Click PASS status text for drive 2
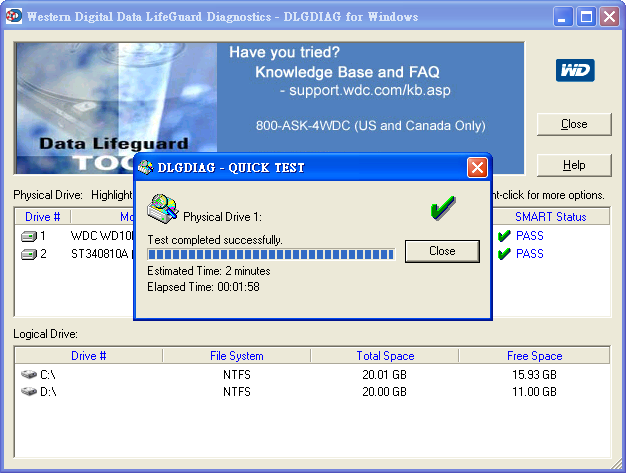 click(x=530, y=254)
